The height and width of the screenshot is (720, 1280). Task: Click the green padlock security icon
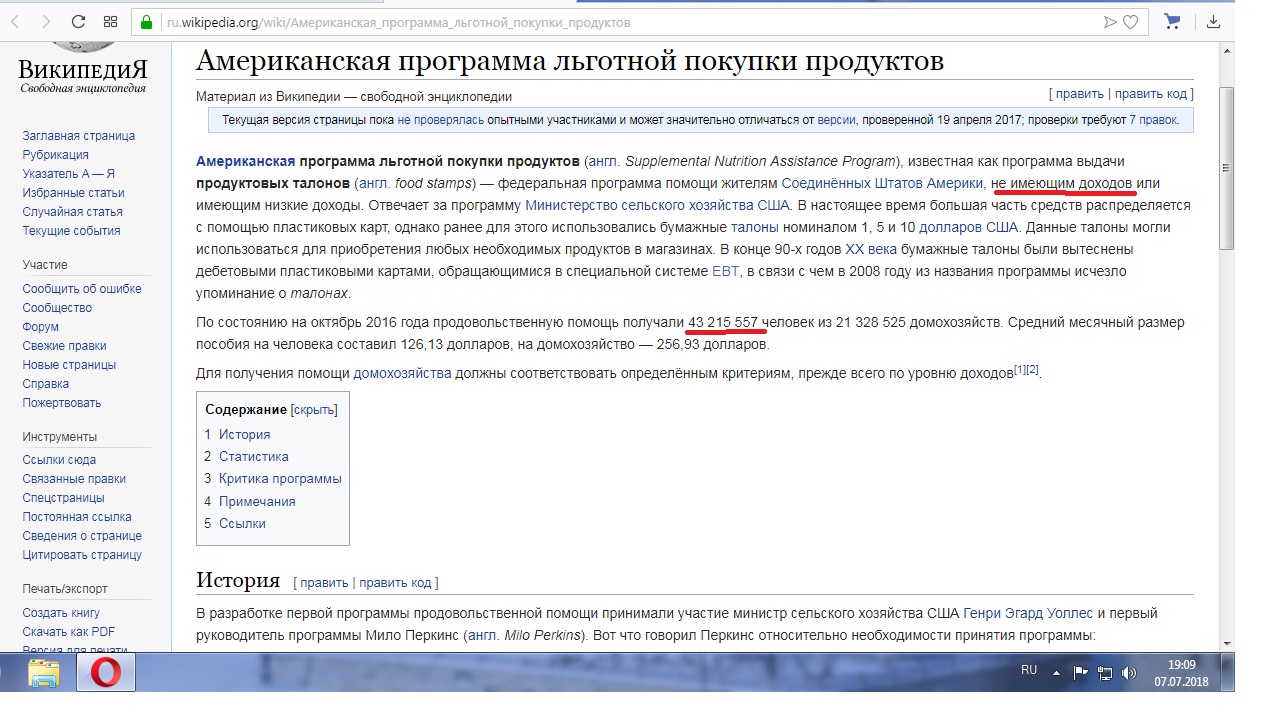(x=146, y=22)
